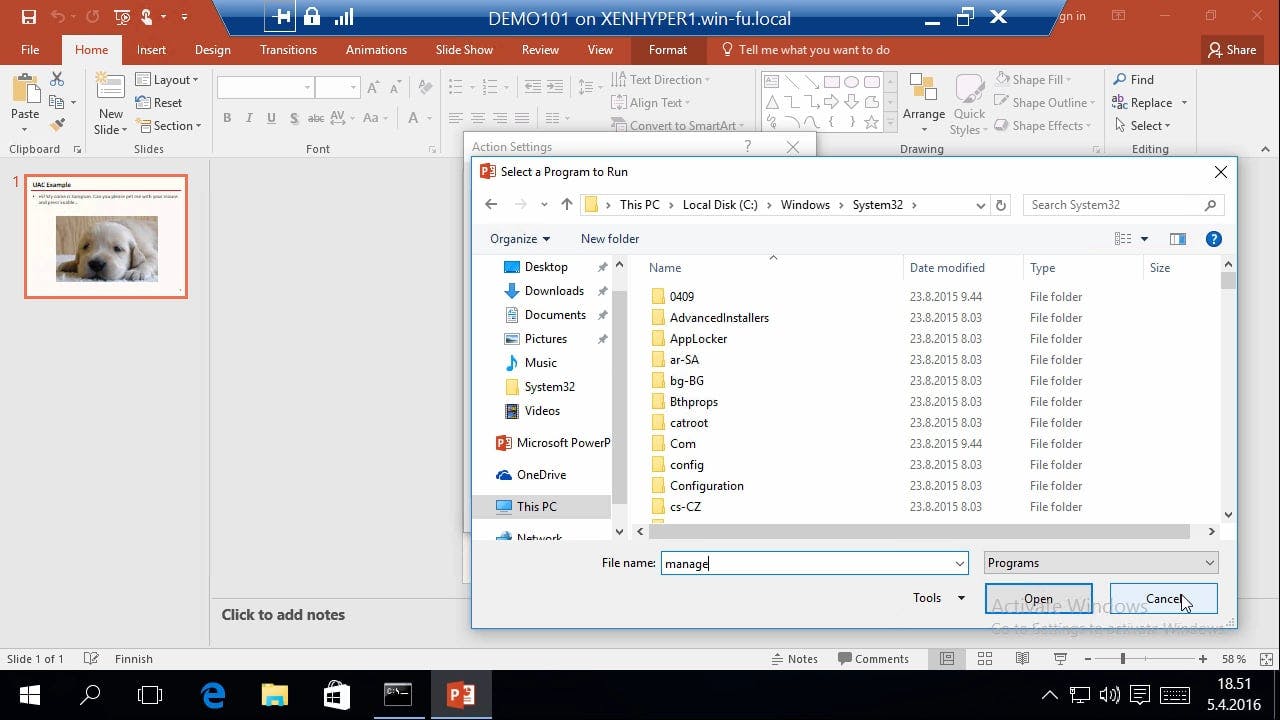Create a New folder in System32

click(x=609, y=238)
